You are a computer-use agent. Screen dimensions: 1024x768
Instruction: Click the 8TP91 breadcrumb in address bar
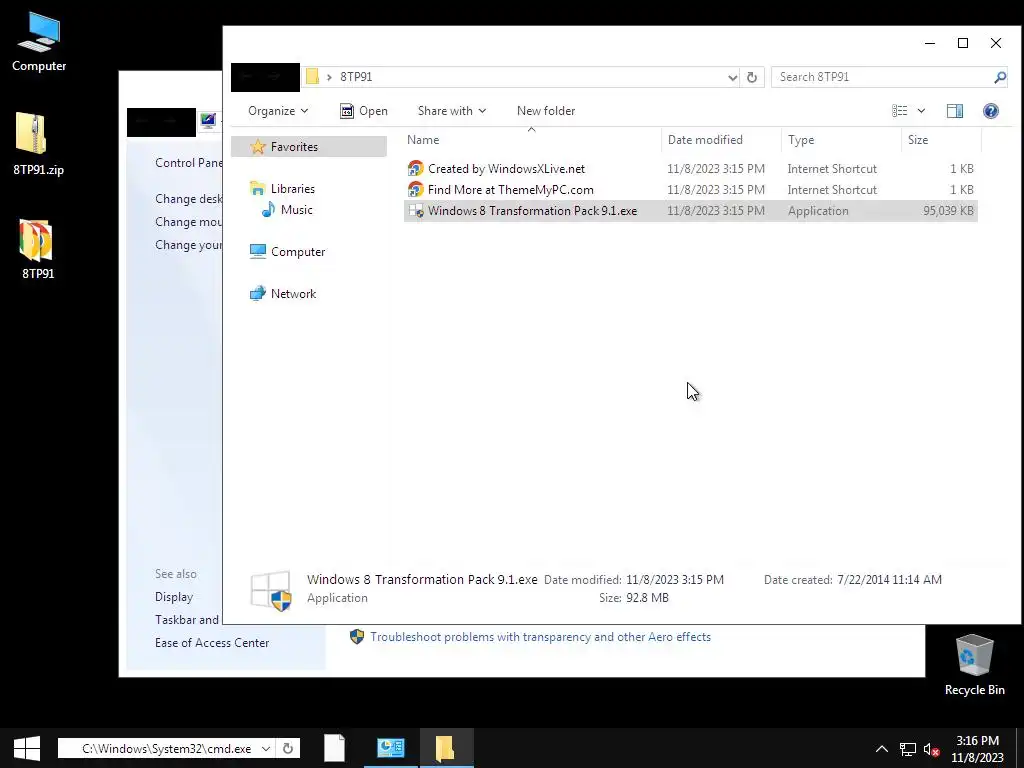[x=356, y=77]
